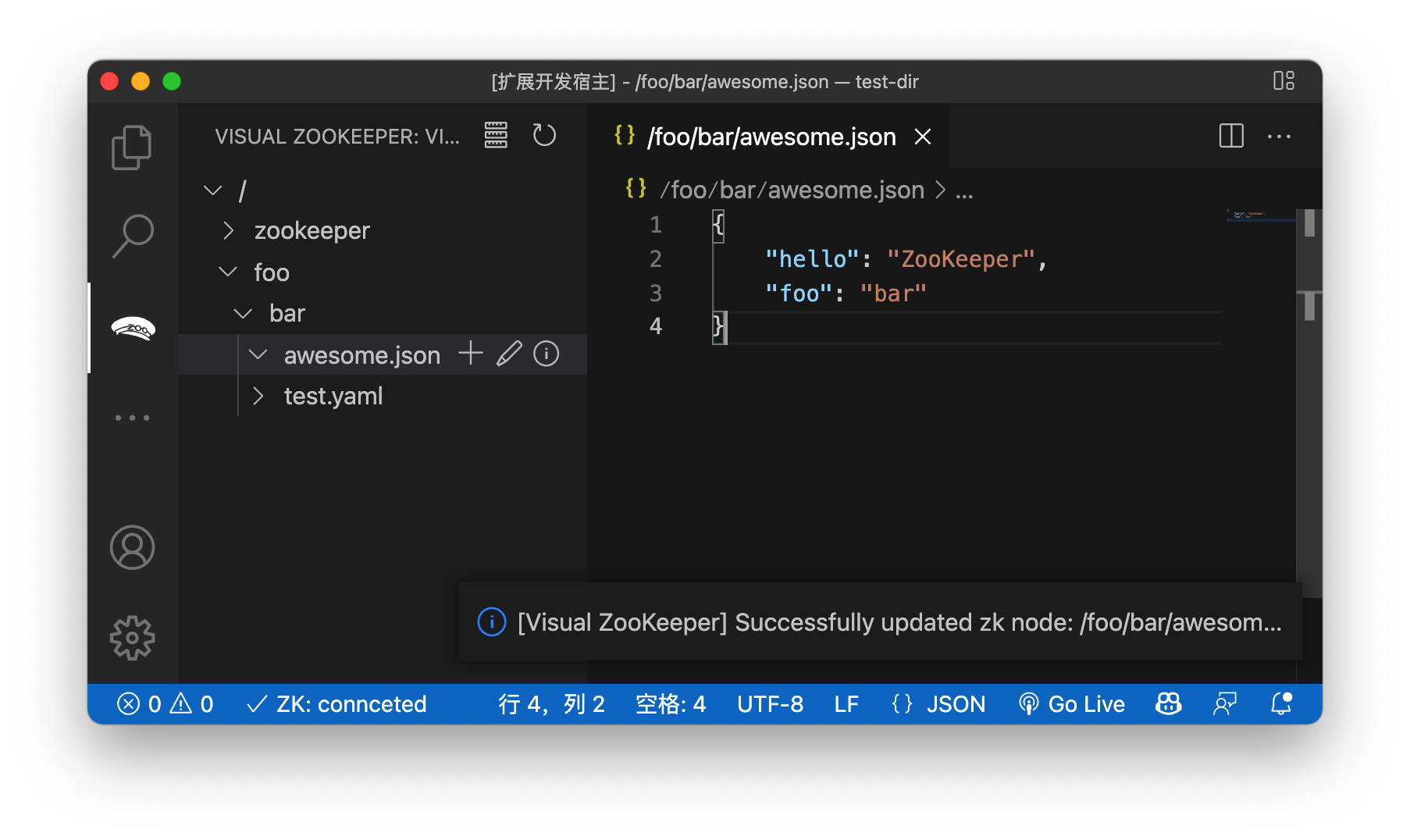Collapse the bar node
The image size is (1410, 840).
point(243,313)
